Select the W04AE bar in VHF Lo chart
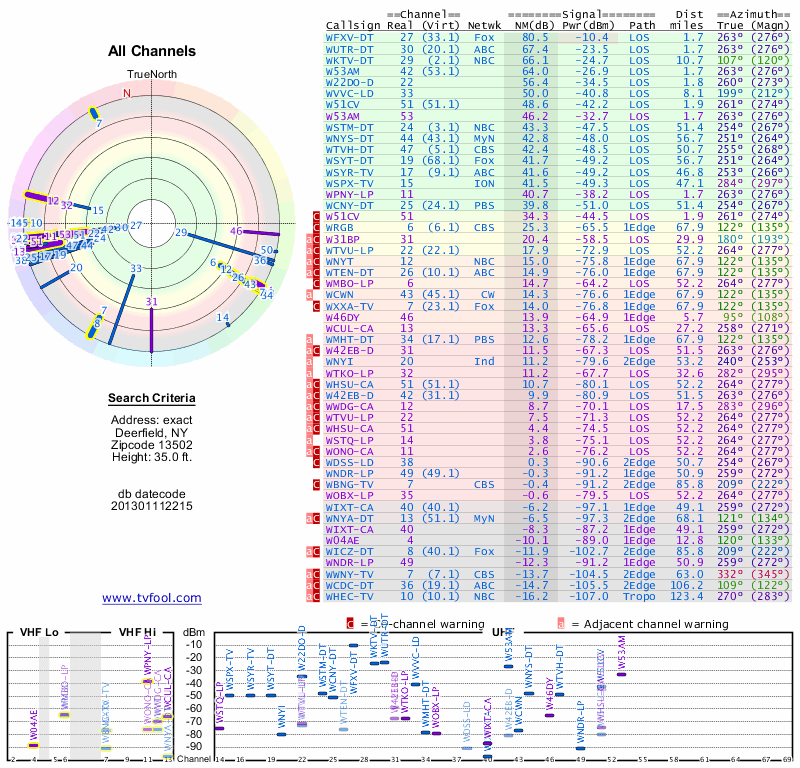This screenshot has width=800, height=768. (33, 745)
